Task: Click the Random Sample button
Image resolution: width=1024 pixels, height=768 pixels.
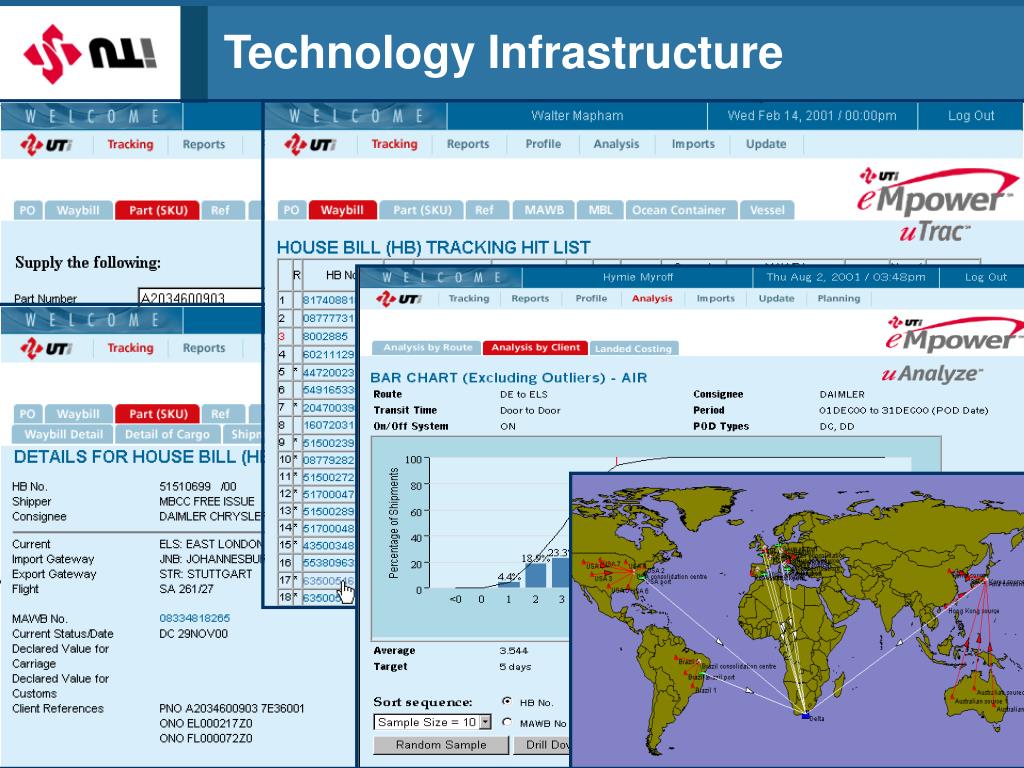Action: point(441,745)
